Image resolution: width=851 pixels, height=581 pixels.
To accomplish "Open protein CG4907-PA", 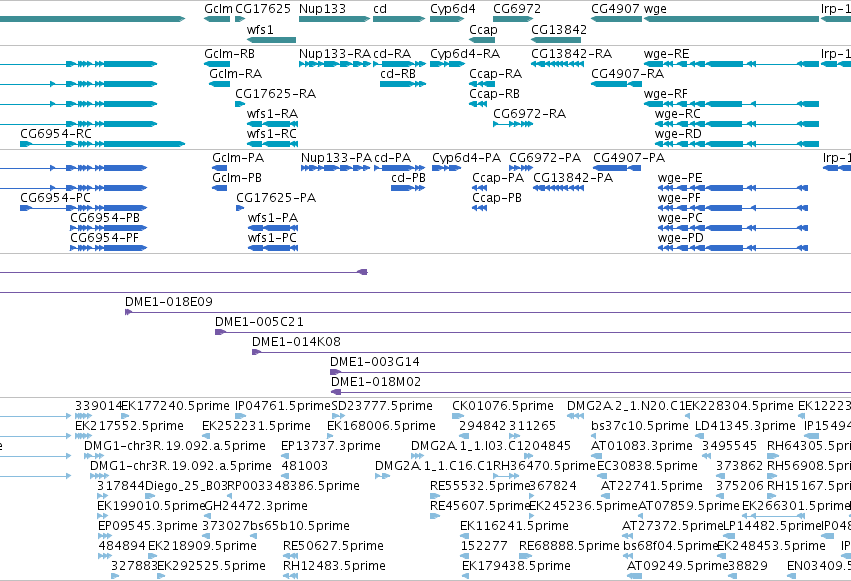I will [x=629, y=158].
